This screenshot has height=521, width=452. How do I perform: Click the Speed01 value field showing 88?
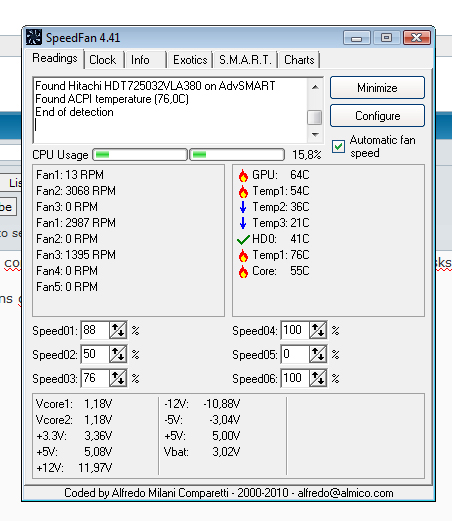click(x=95, y=330)
